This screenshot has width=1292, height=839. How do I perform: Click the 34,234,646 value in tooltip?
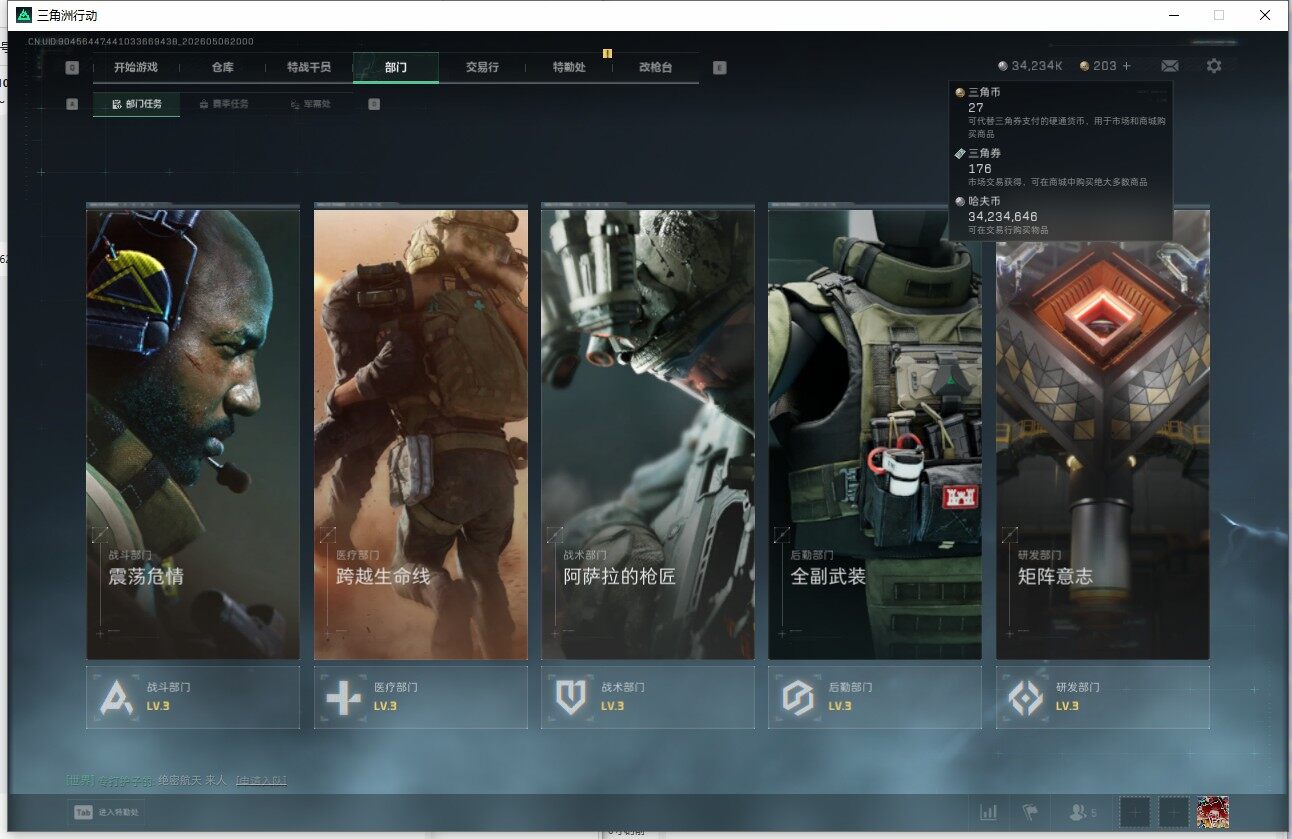1003,216
